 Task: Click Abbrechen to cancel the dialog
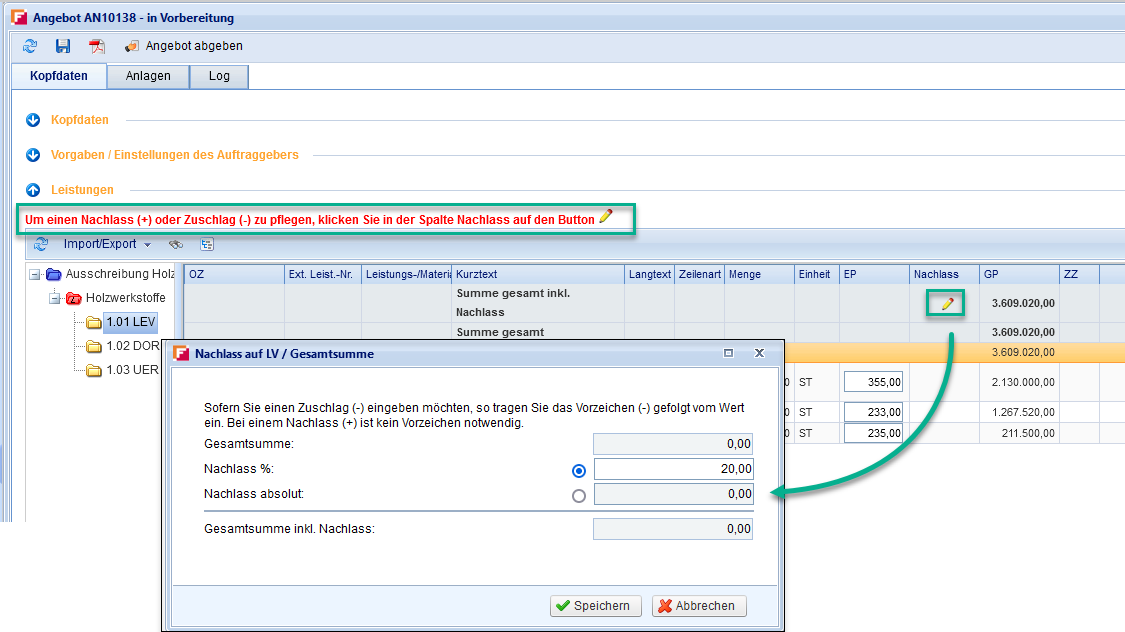click(699, 605)
